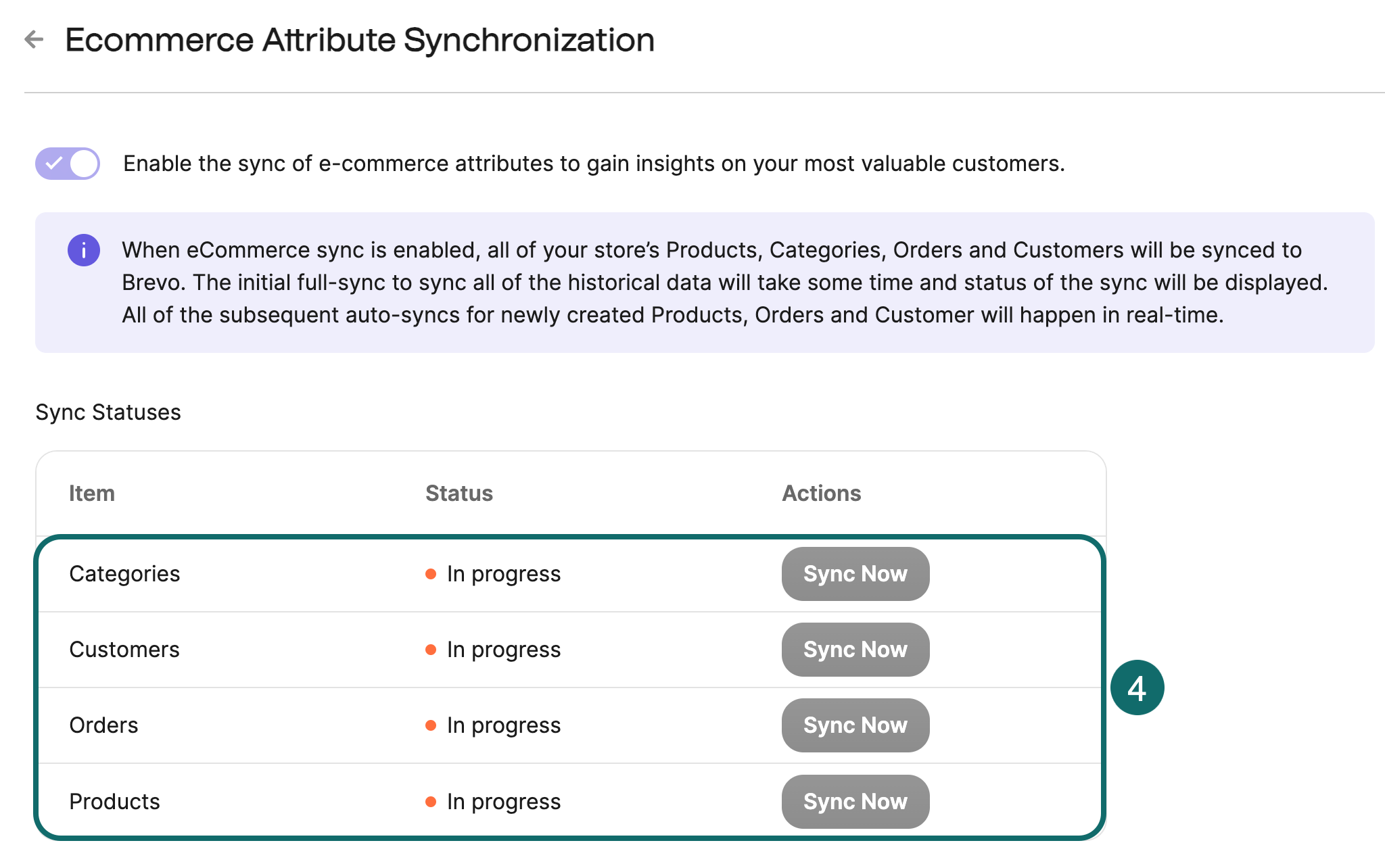This screenshot has width=1385, height=868.
Task: Click the Item column header
Action: 92,493
